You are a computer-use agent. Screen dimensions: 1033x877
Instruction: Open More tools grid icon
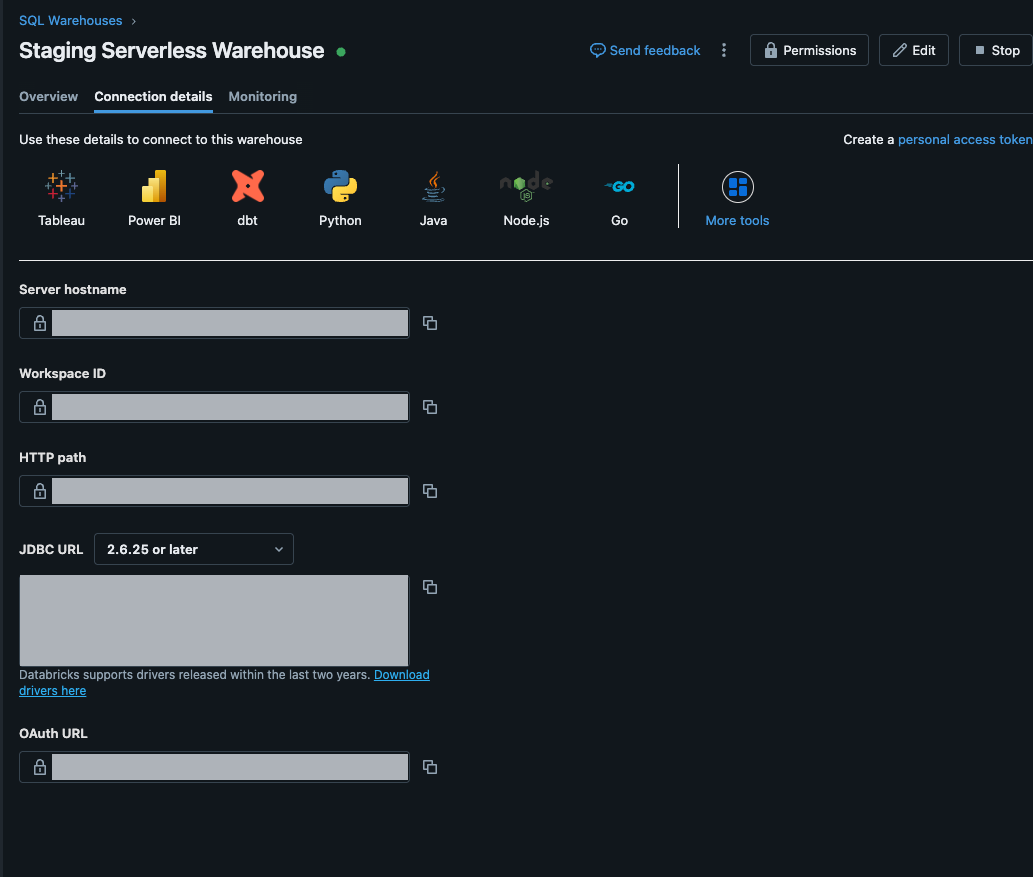click(738, 187)
